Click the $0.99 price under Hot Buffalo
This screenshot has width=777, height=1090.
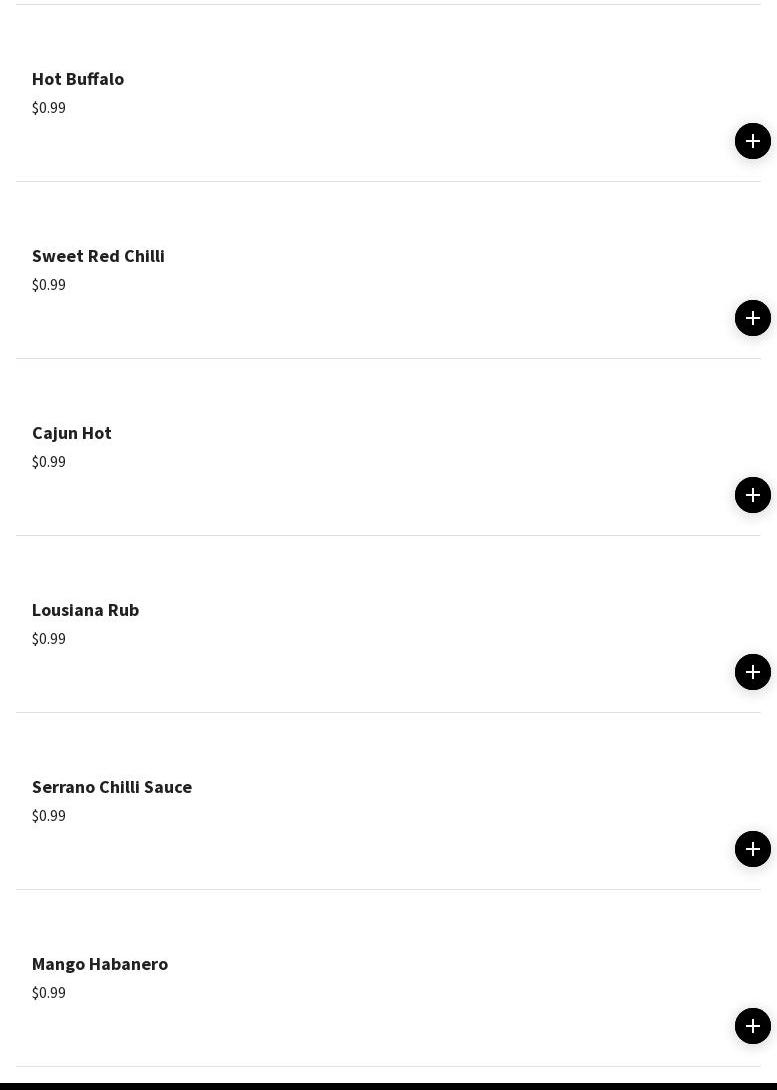point(49,108)
